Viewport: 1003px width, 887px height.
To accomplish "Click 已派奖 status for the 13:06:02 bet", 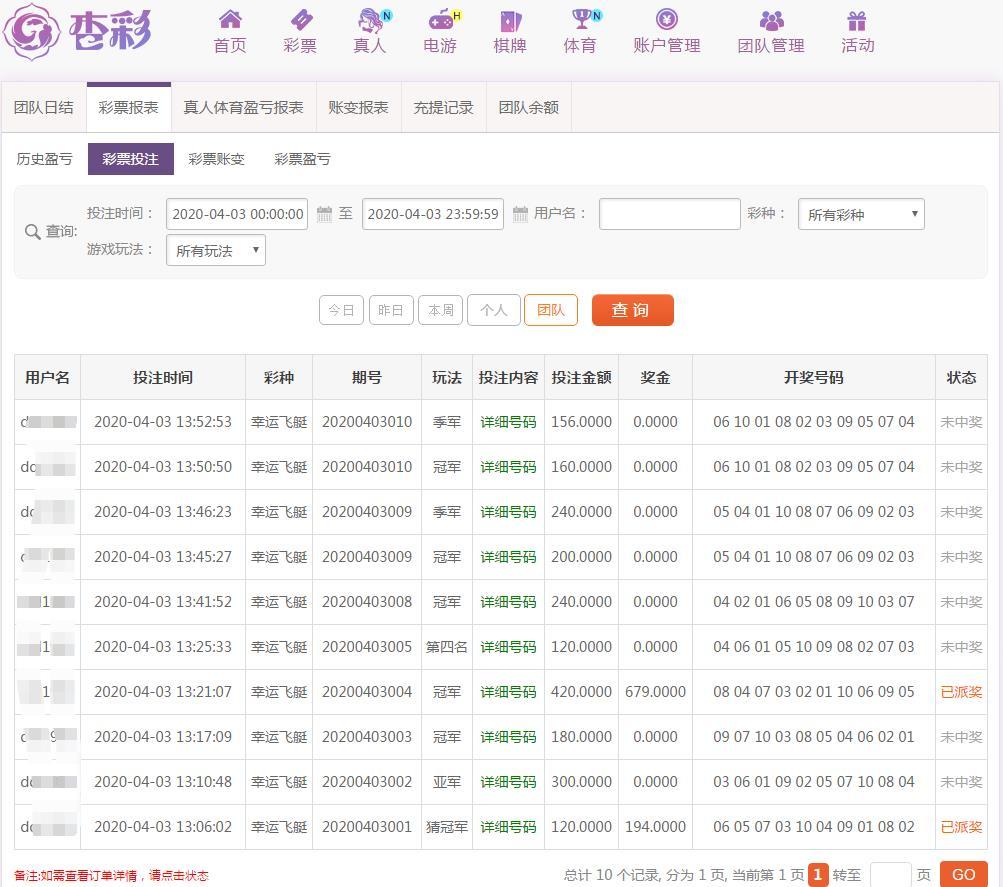I will click(x=961, y=827).
